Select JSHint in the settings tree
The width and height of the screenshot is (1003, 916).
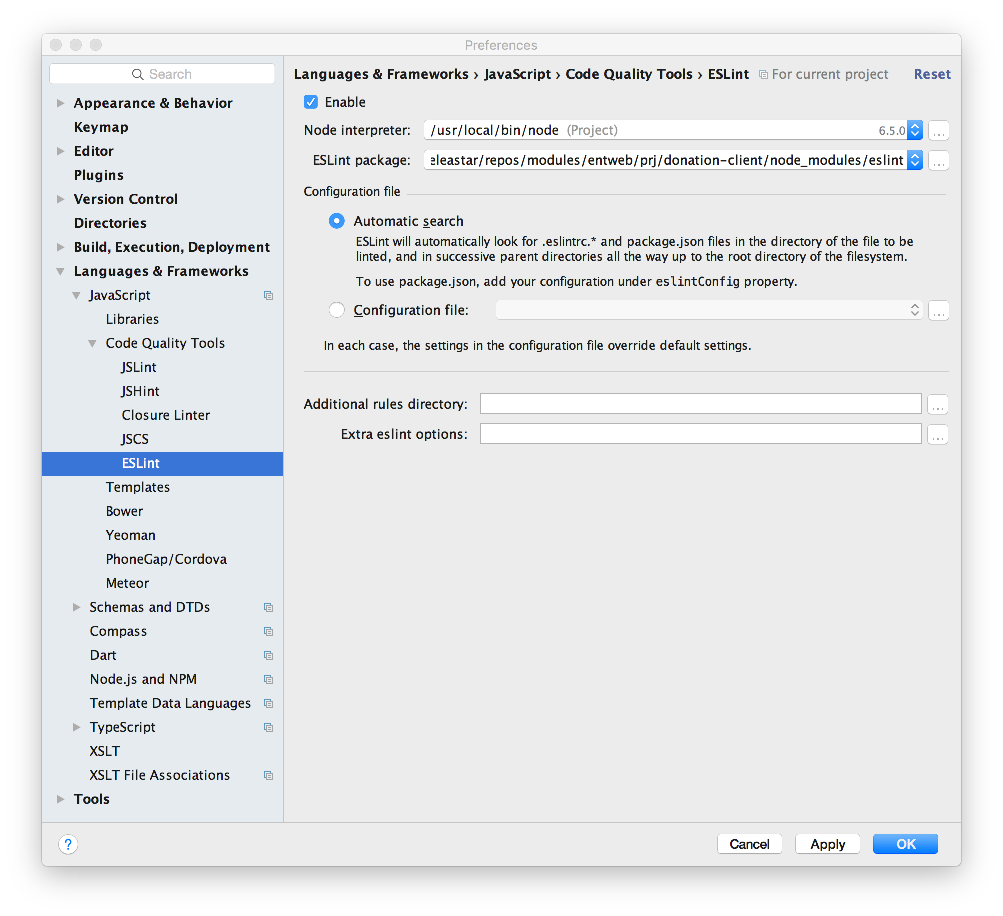click(x=140, y=391)
